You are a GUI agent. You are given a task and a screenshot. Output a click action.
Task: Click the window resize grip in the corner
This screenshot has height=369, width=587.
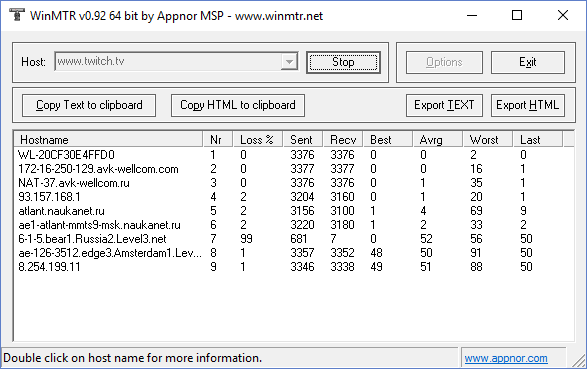point(579,360)
